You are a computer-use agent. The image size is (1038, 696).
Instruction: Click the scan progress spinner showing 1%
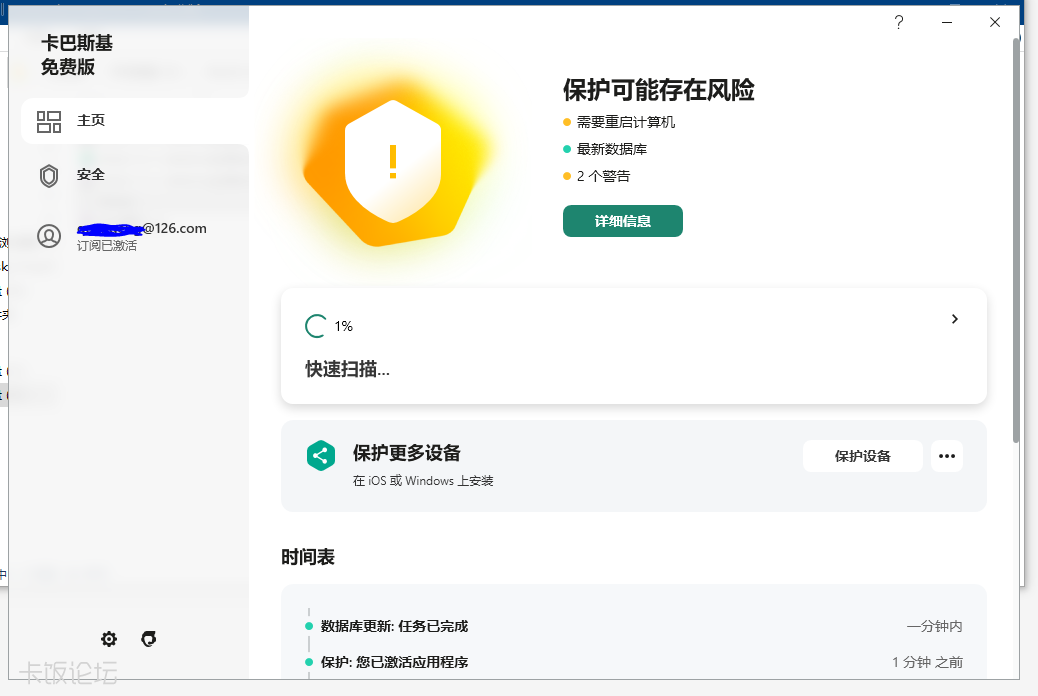pyautogui.click(x=316, y=326)
